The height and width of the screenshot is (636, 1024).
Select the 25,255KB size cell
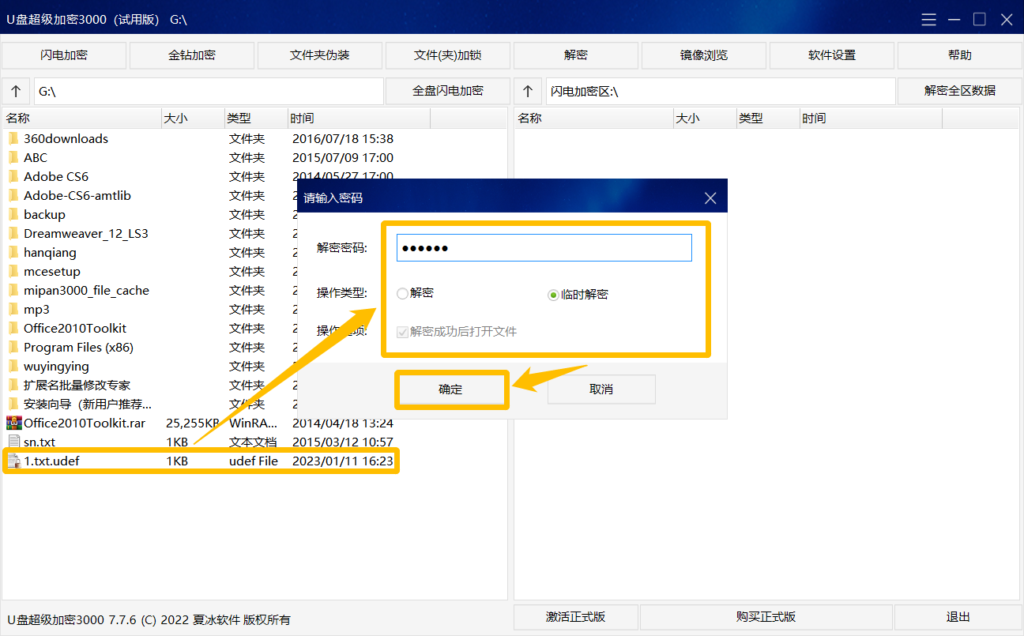[x=193, y=423]
